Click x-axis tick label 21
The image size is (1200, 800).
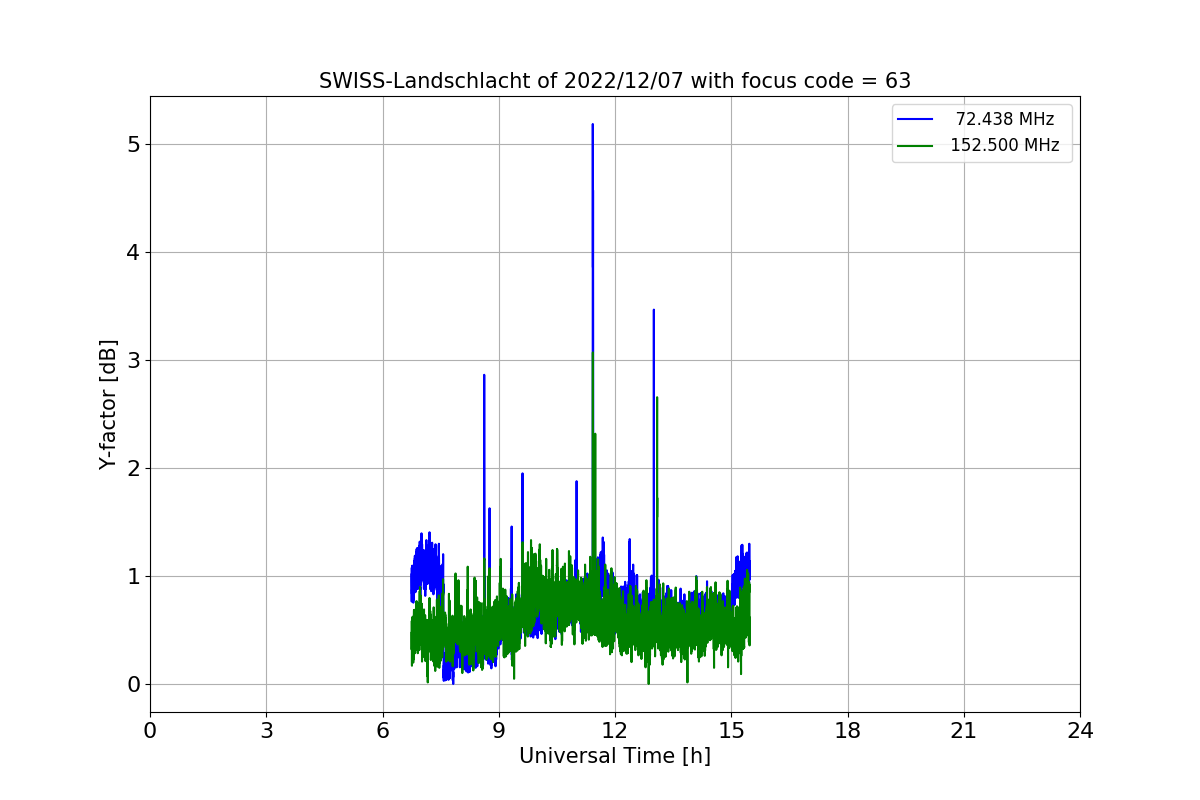coord(964,731)
